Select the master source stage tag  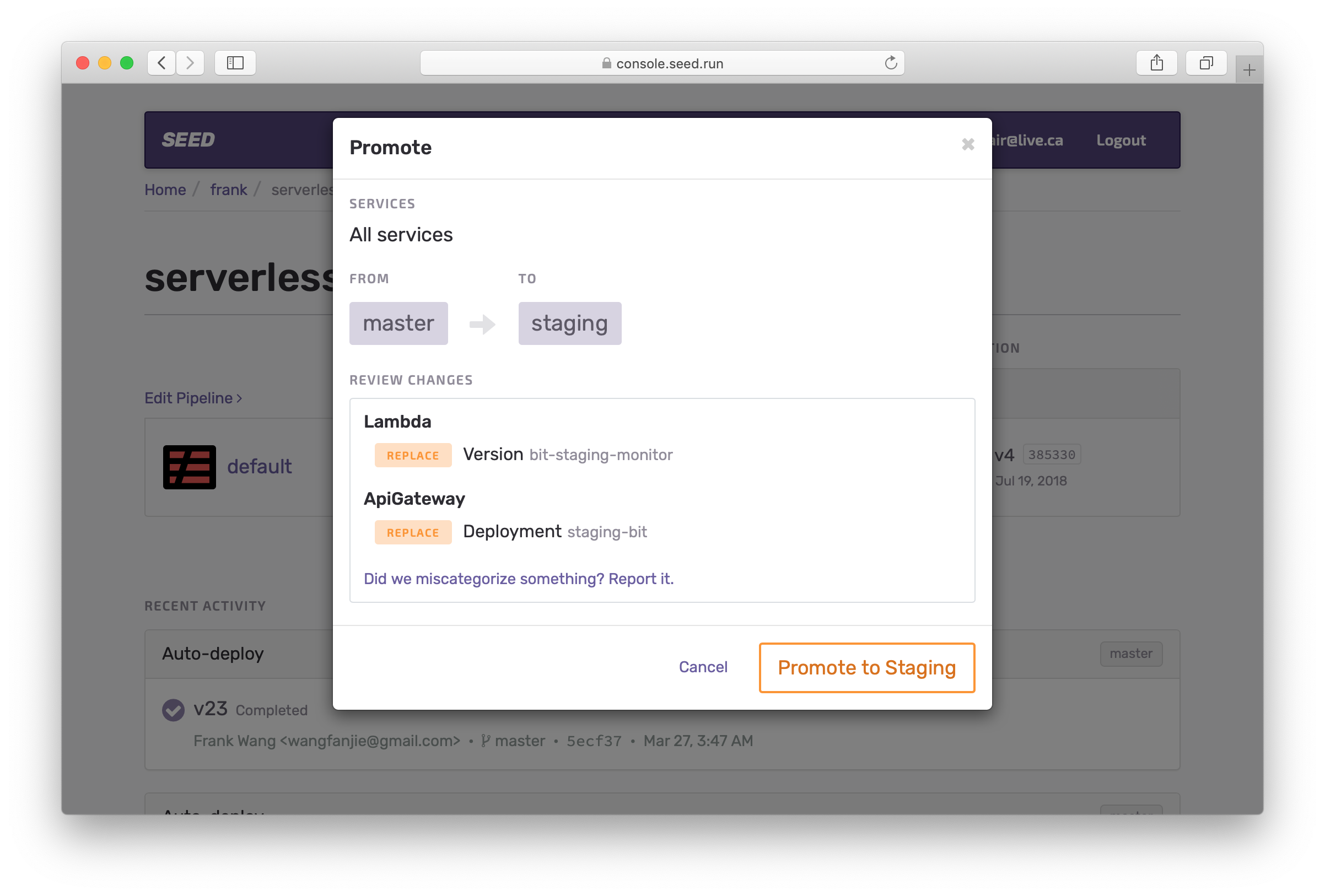(398, 323)
